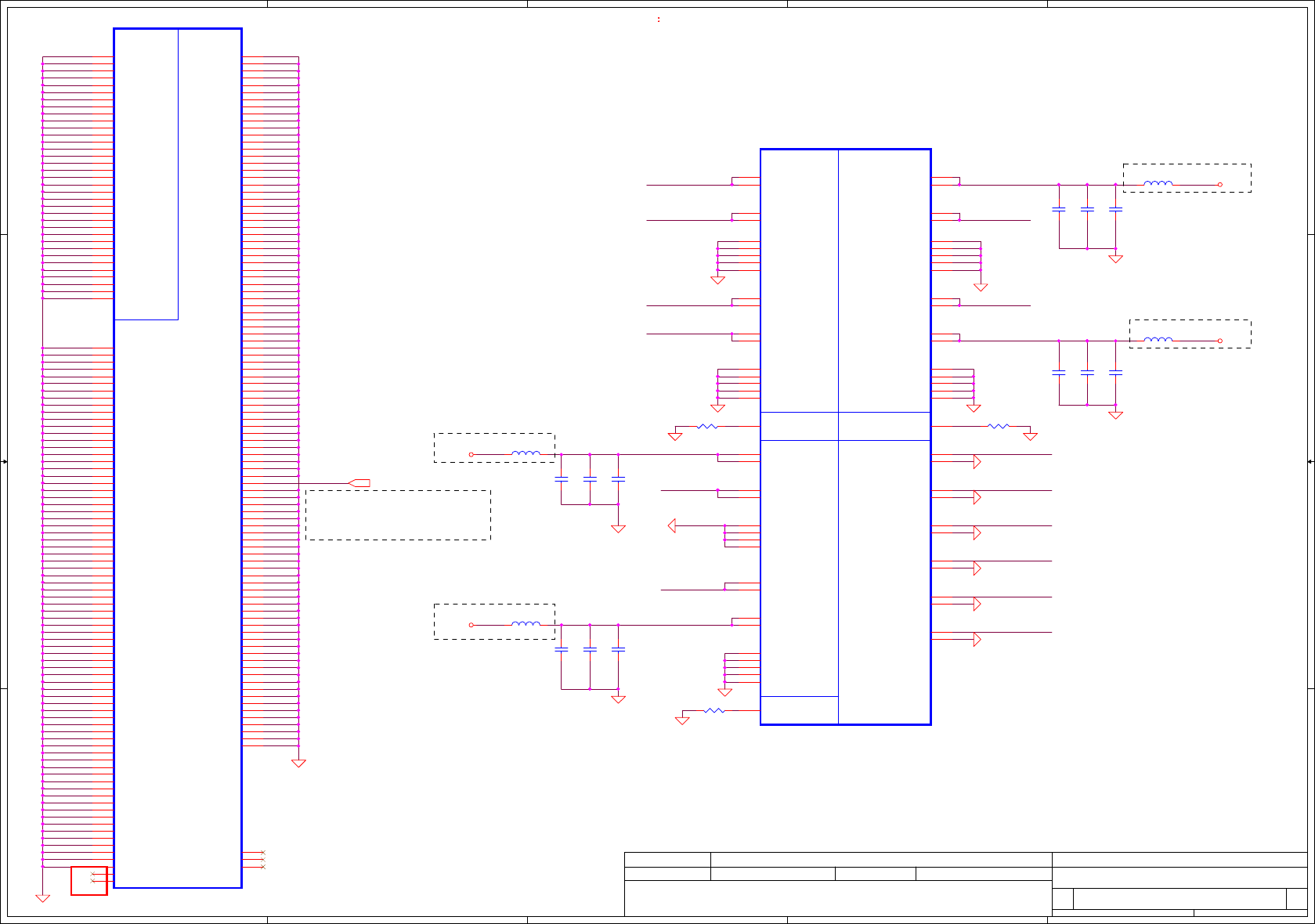Select the resistor right of the large central chip
The width and height of the screenshot is (1315, 924).
(x=999, y=426)
